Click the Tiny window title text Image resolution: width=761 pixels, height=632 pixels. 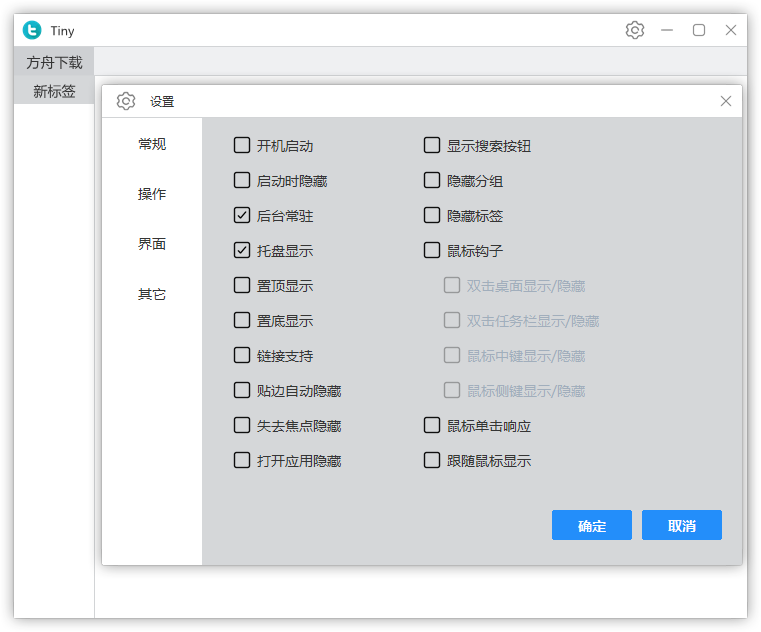pos(63,31)
